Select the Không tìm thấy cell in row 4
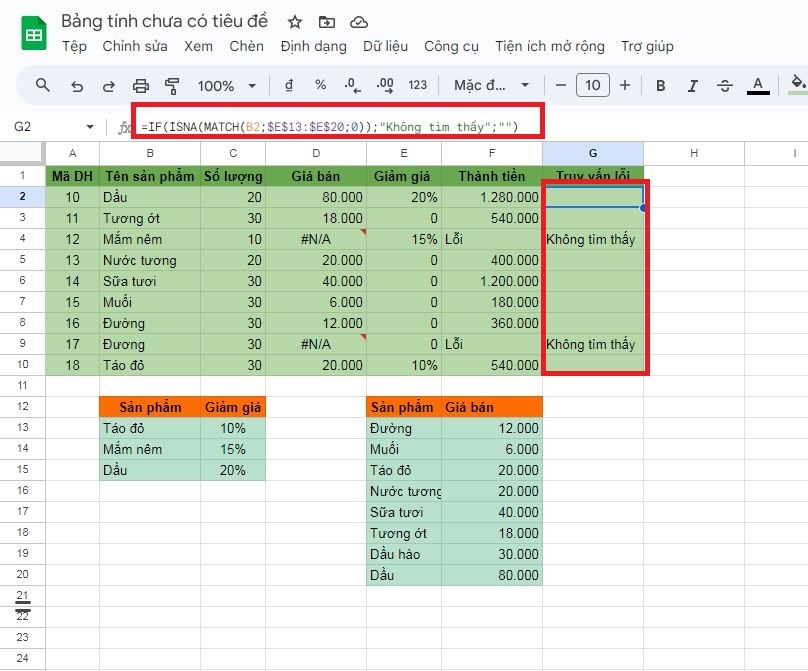The width and height of the screenshot is (808, 671). (x=593, y=239)
